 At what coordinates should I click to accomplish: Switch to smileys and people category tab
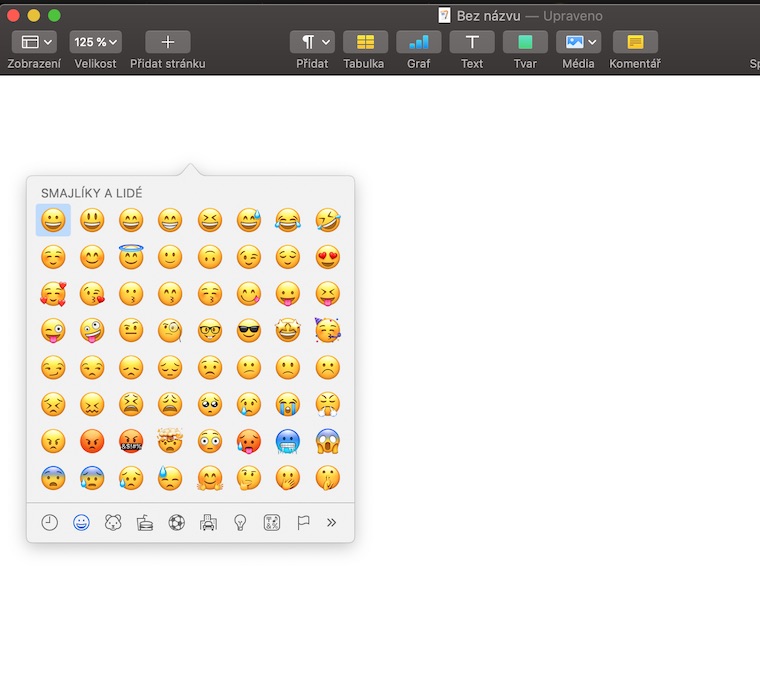[x=81, y=522]
